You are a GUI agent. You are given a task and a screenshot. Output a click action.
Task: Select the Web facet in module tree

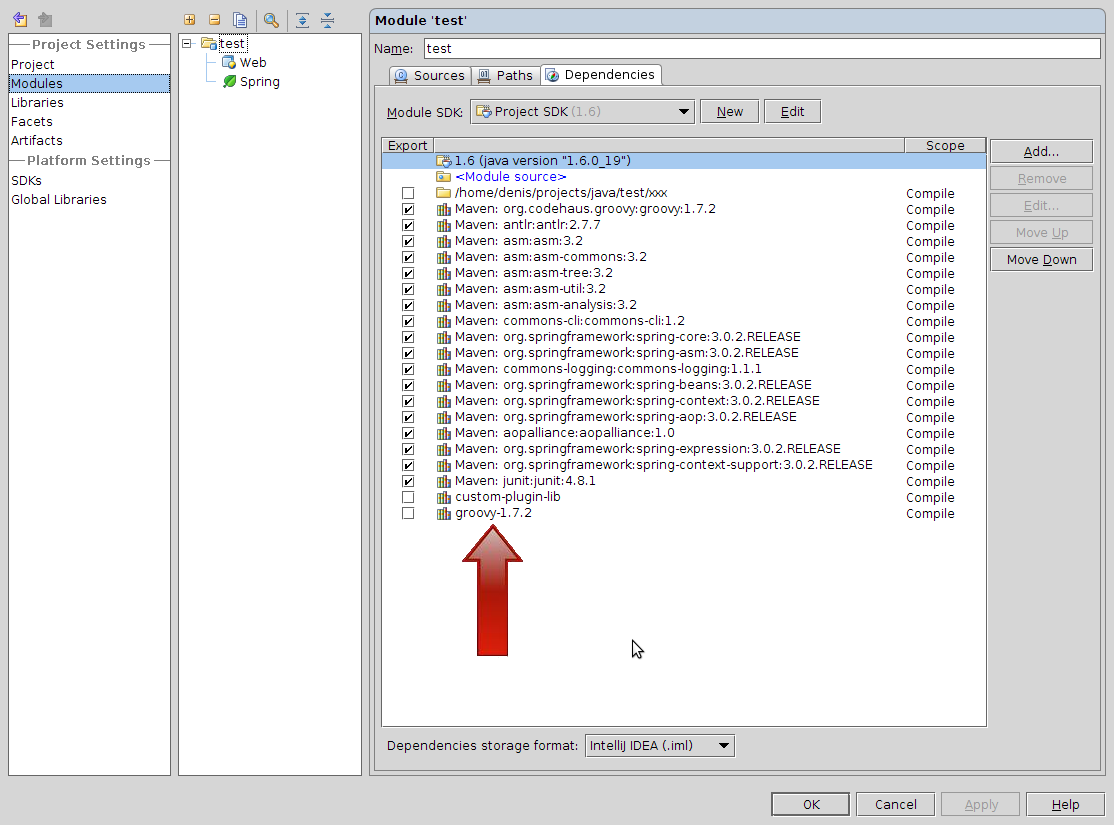click(x=244, y=63)
